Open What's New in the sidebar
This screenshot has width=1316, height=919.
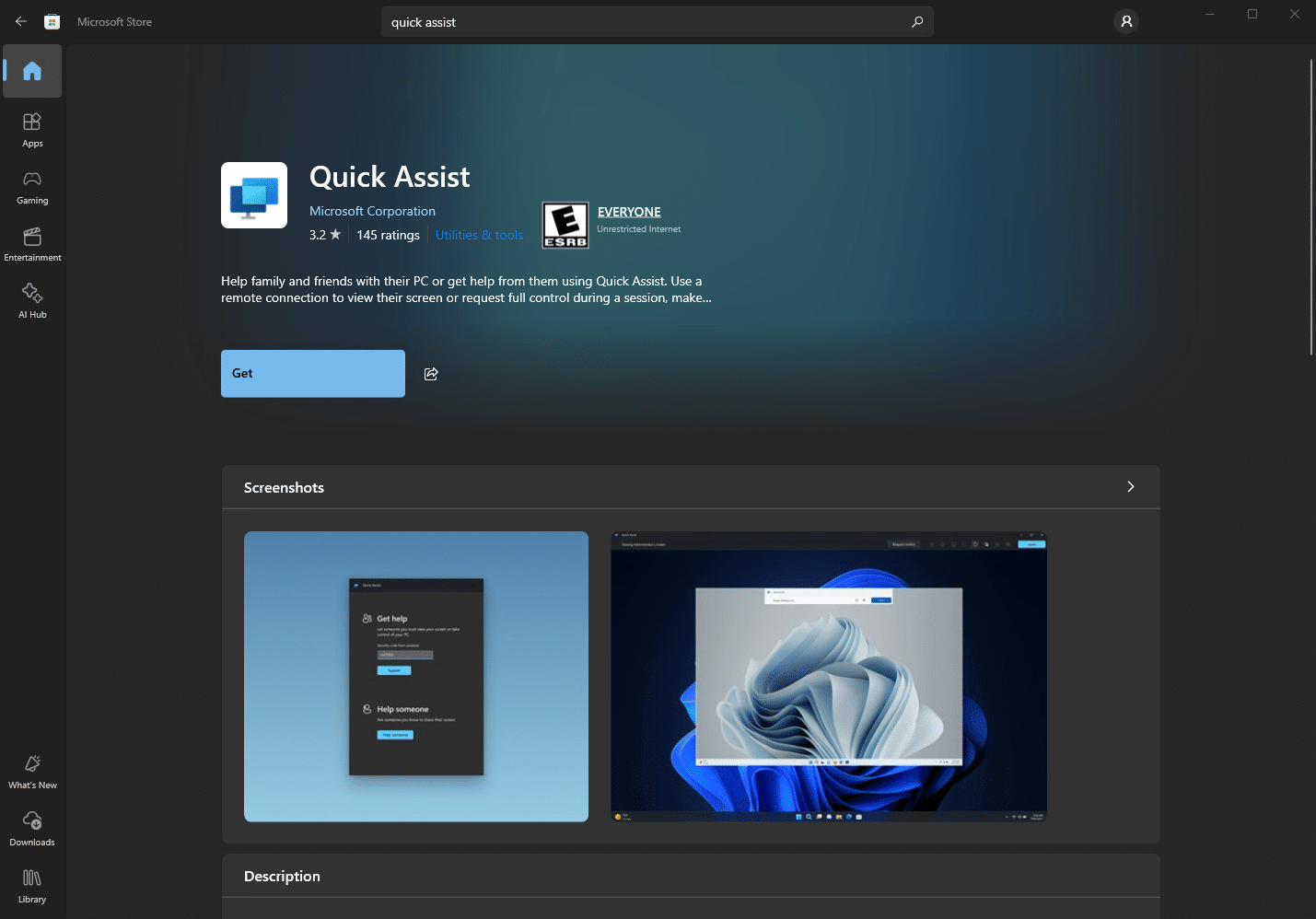tap(32, 772)
